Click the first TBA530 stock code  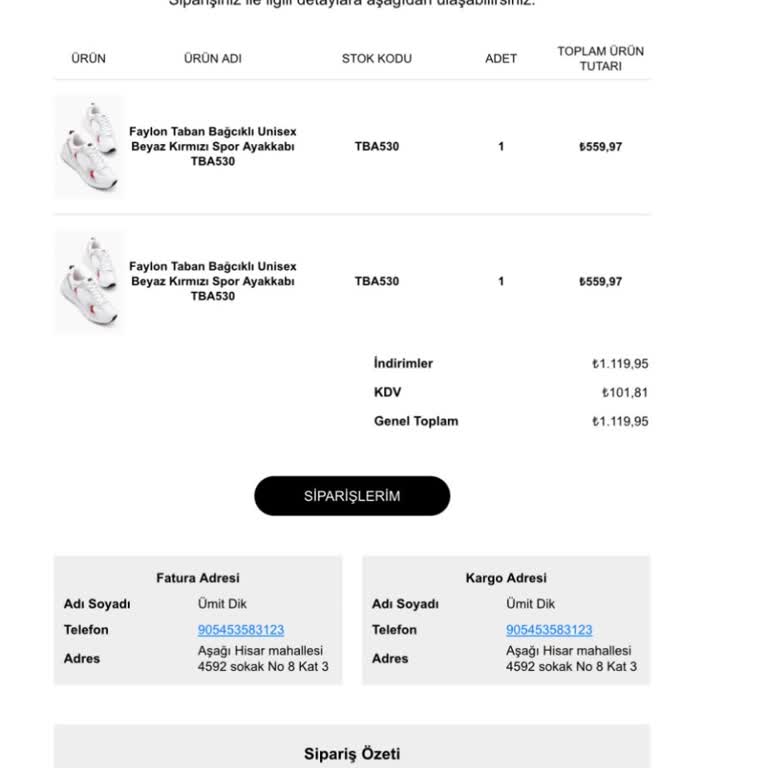[x=377, y=146]
